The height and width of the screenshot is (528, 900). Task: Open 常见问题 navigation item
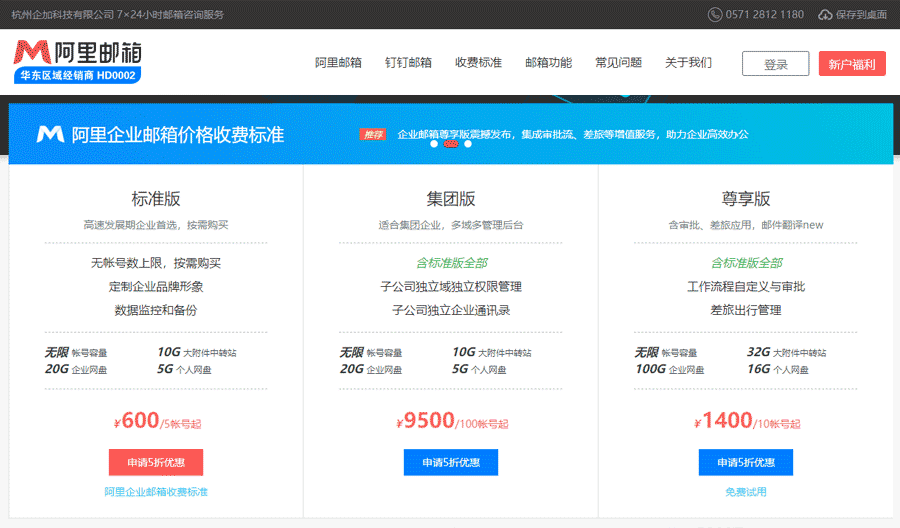click(618, 63)
